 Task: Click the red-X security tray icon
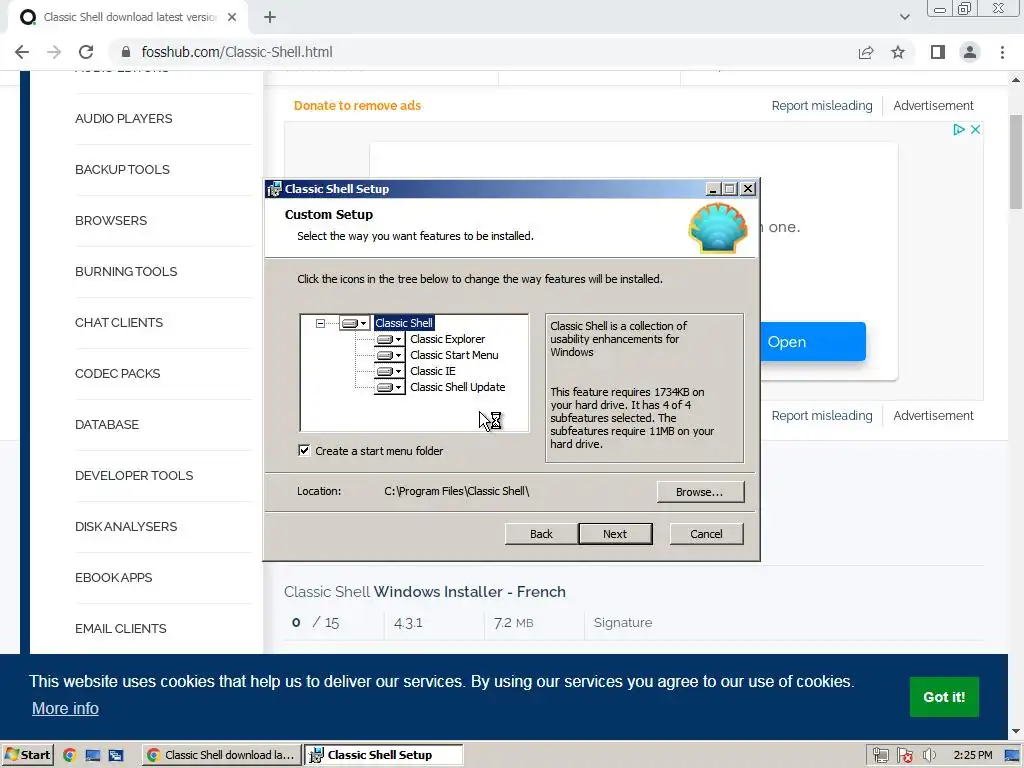904,756
